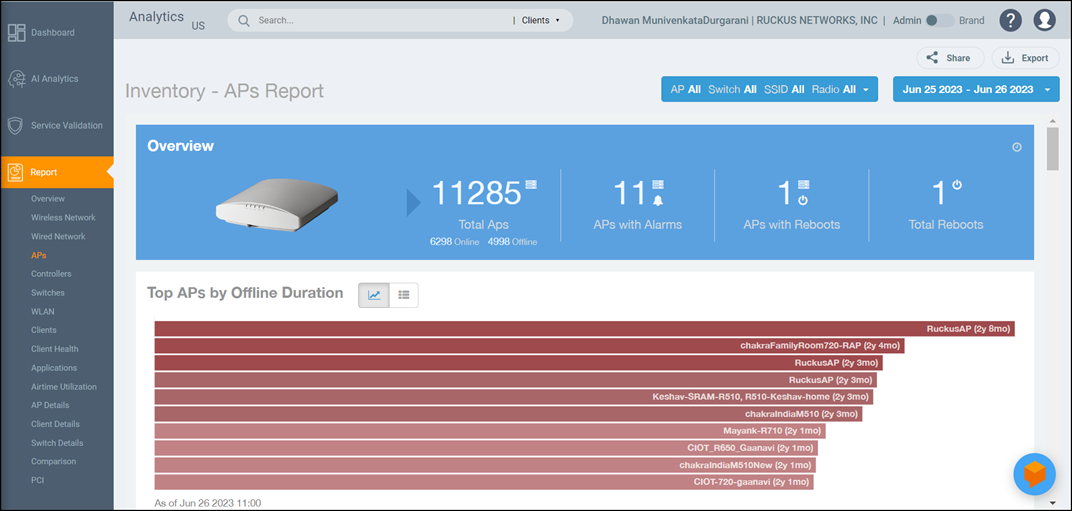Click the chakraFamilyRoom720-RAP bar
Image resolution: width=1072 pixels, height=511 pixels.
point(529,345)
